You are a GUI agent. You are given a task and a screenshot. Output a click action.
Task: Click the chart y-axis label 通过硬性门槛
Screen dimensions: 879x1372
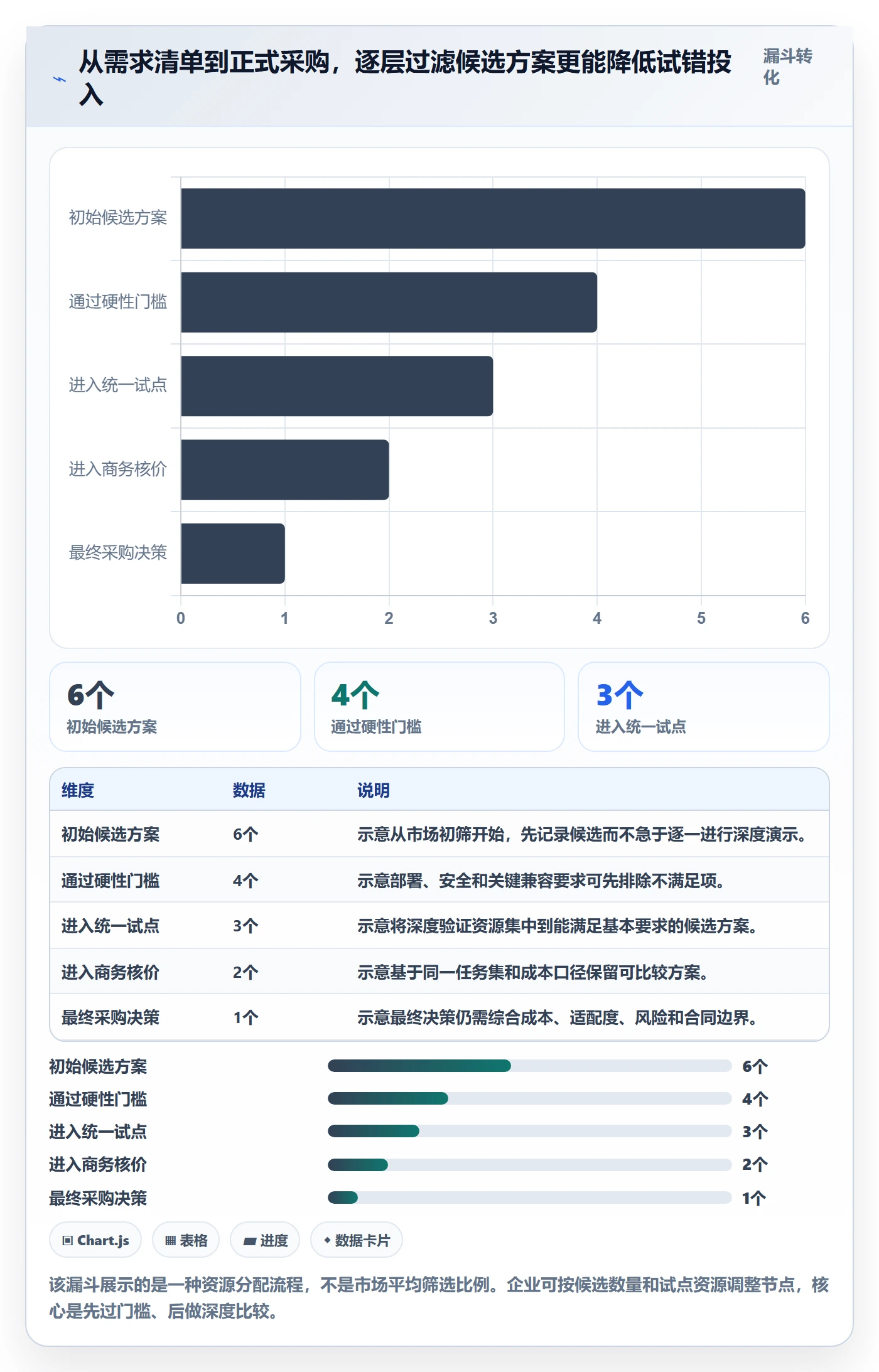pyautogui.click(x=118, y=301)
